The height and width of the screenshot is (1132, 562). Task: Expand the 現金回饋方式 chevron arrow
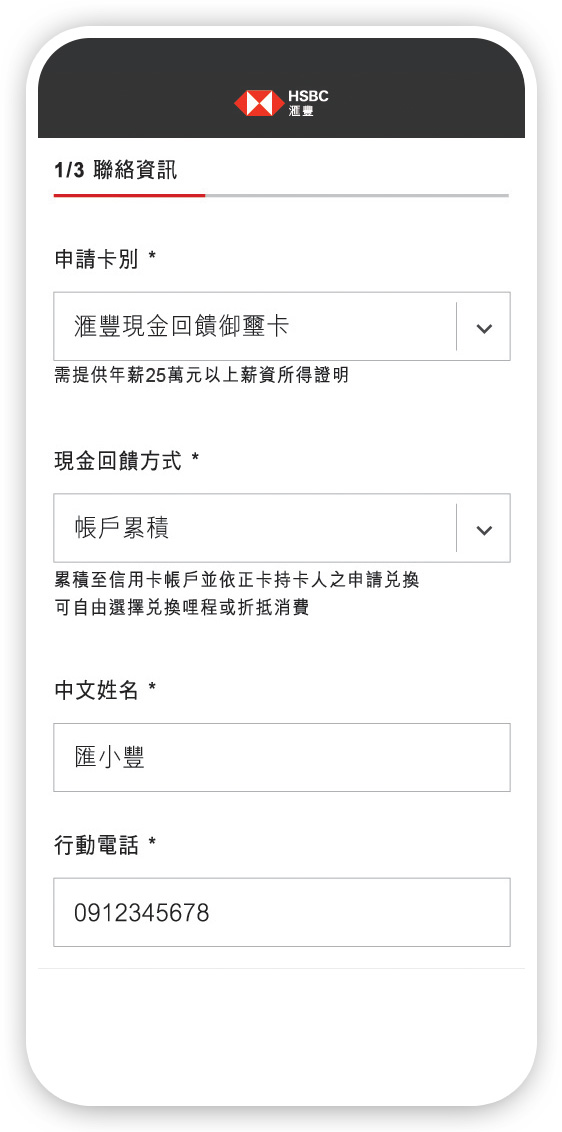pyautogui.click(x=484, y=530)
